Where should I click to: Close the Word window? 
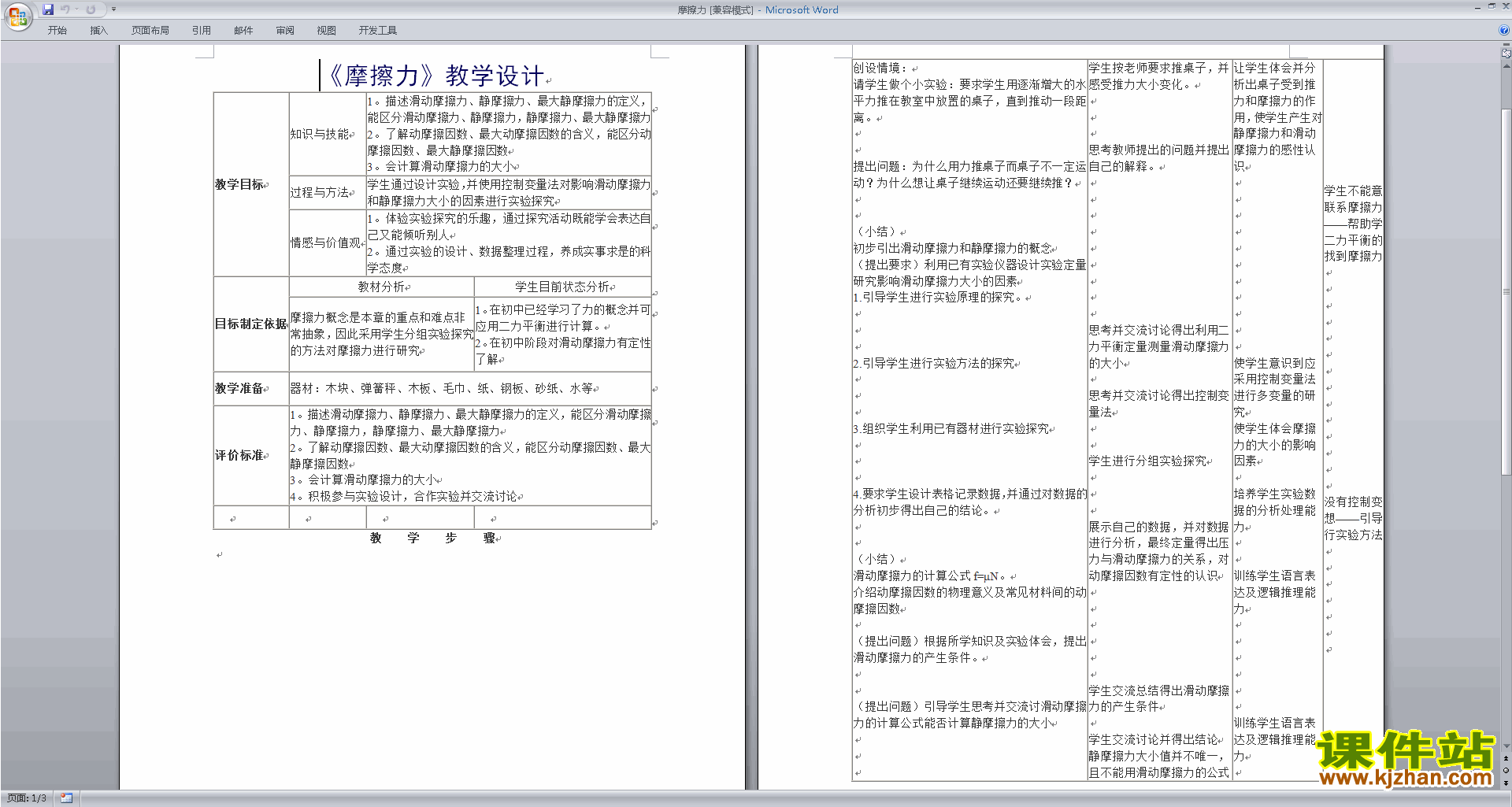1505,6
